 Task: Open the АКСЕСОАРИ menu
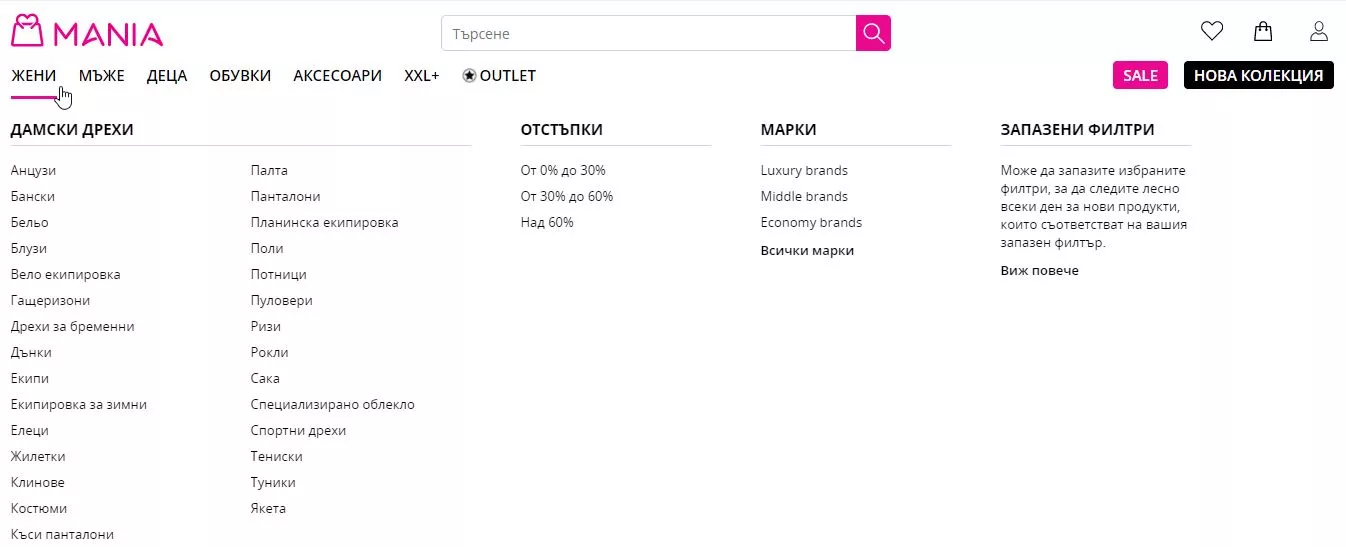[337, 76]
